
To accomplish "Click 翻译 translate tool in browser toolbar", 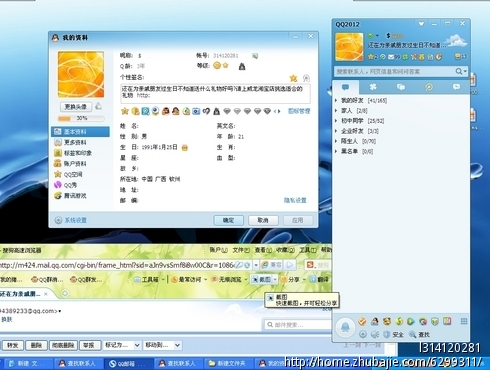I will pos(319,279).
